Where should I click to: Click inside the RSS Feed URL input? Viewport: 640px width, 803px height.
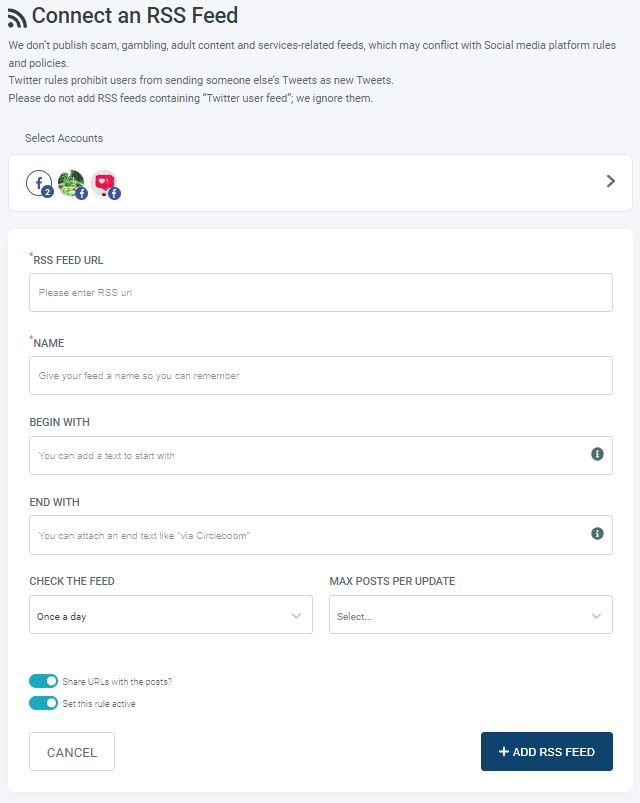click(x=320, y=292)
